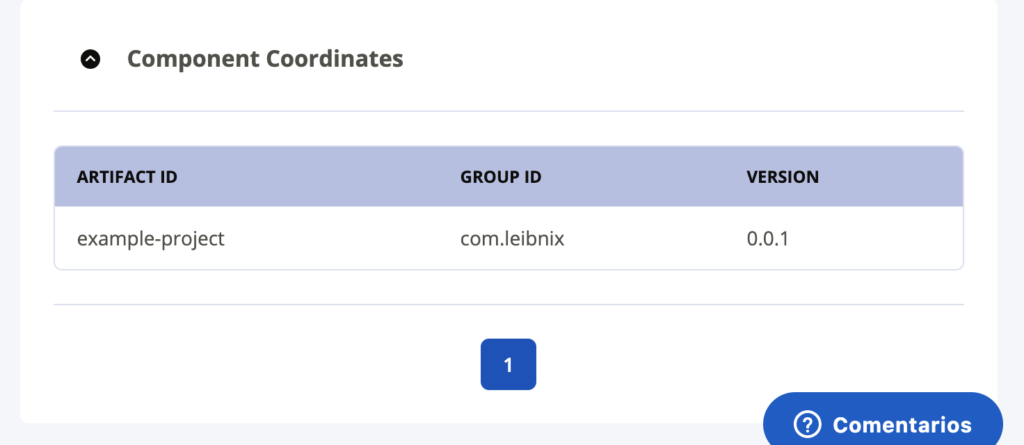Click blank space left of page 1 button
The width and height of the screenshot is (1024, 445).
300,365
